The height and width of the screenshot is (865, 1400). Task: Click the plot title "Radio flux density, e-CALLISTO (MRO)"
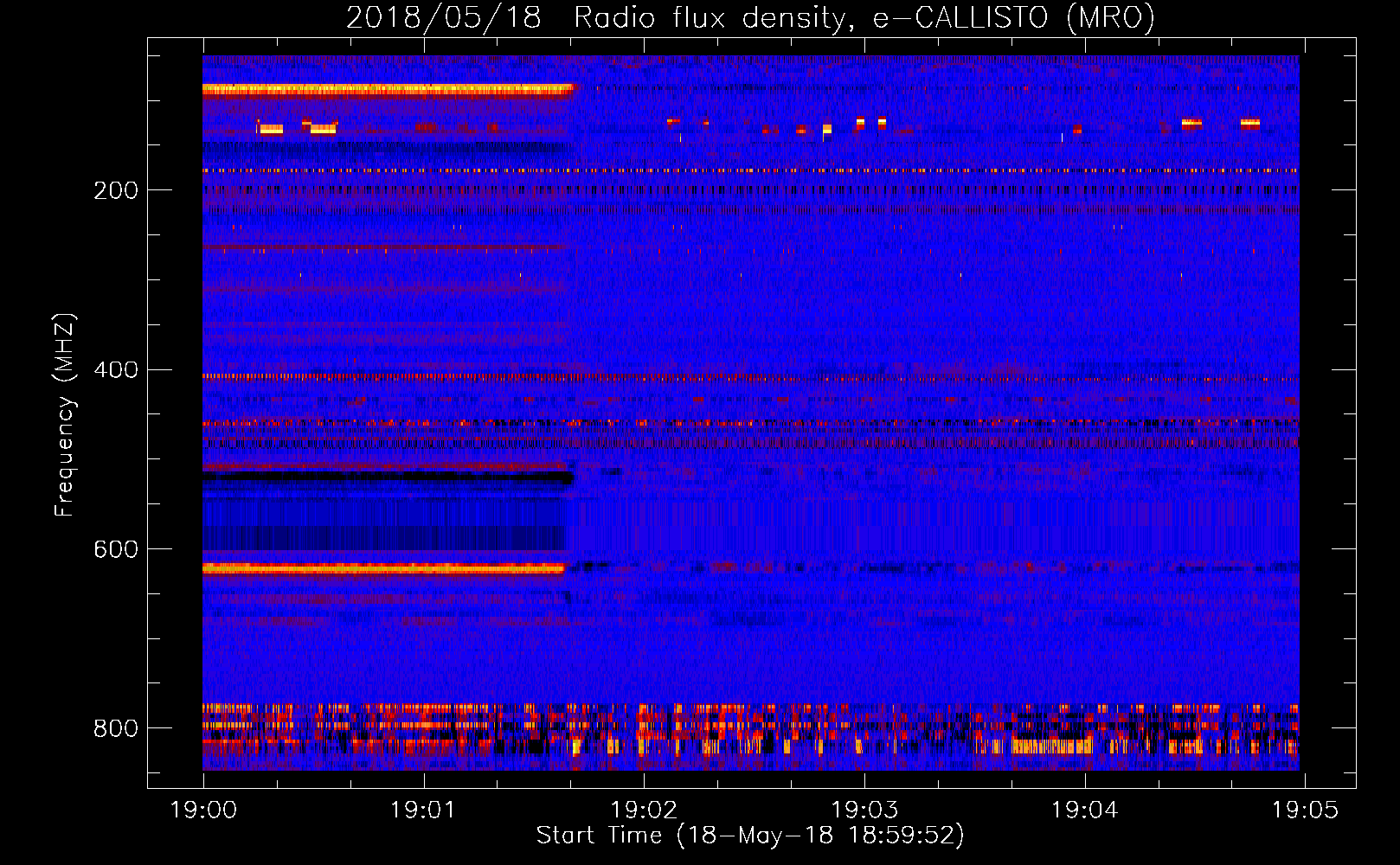864,18
